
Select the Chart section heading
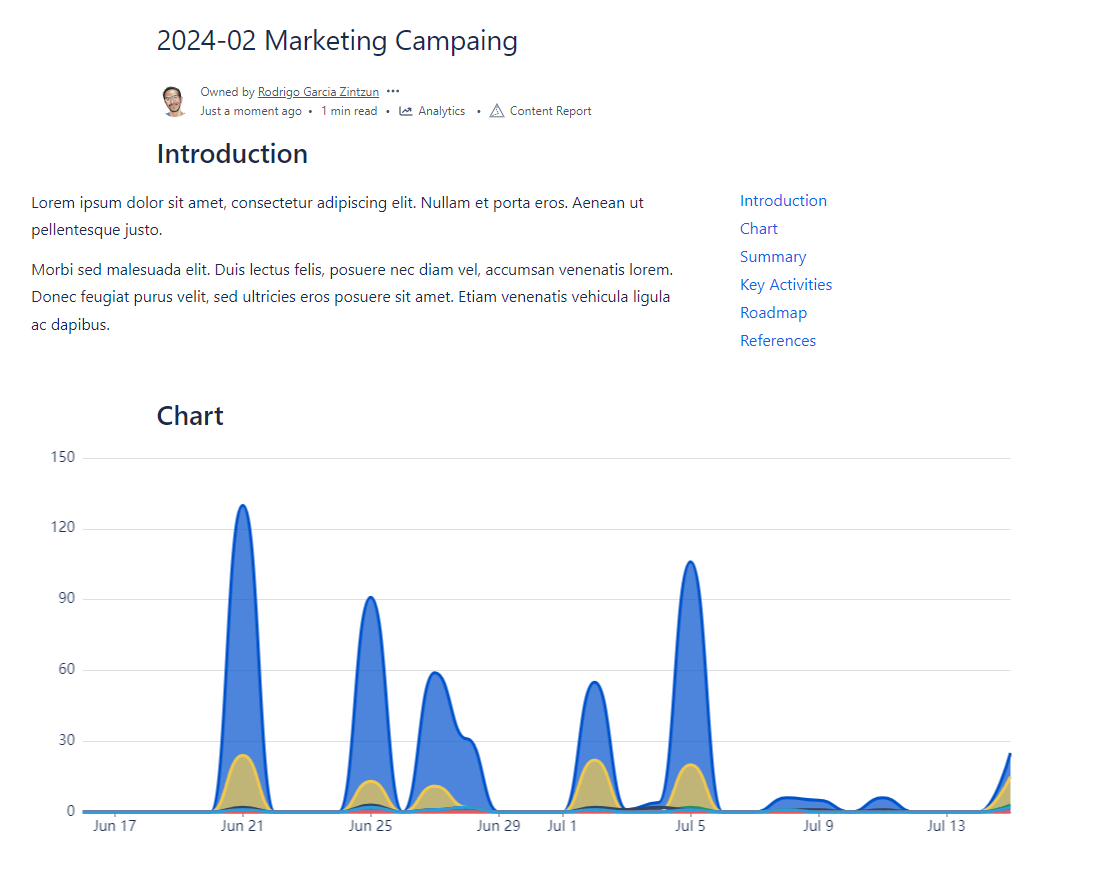[190, 416]
